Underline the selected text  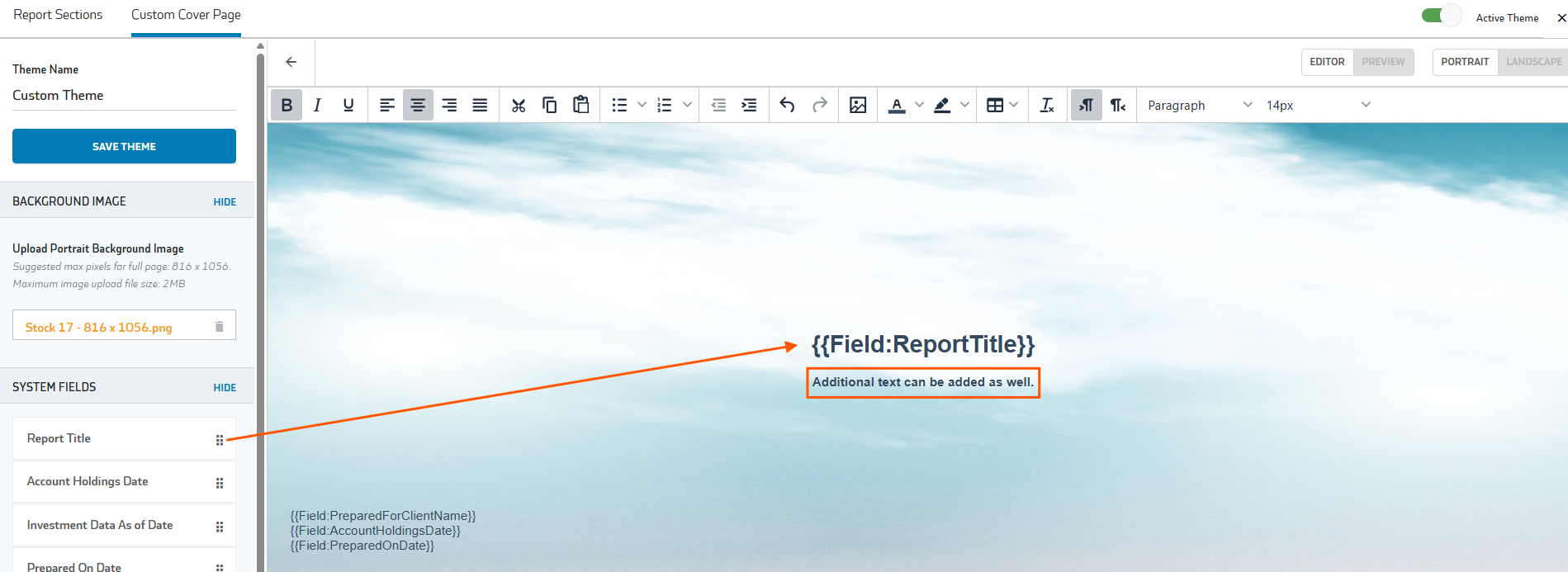348,105
